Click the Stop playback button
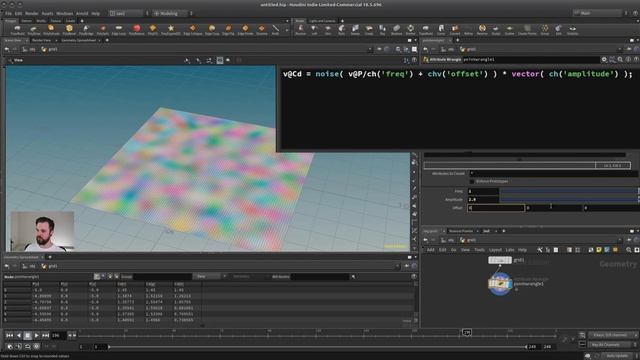This screenshot has width=640, height=360. [x=27, y=336]
